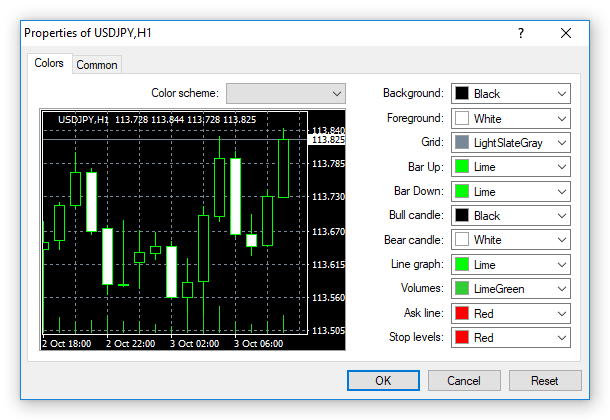Click the 'Color scheme:' label
This screenshot has height=420, width=610.
(185, 93)
